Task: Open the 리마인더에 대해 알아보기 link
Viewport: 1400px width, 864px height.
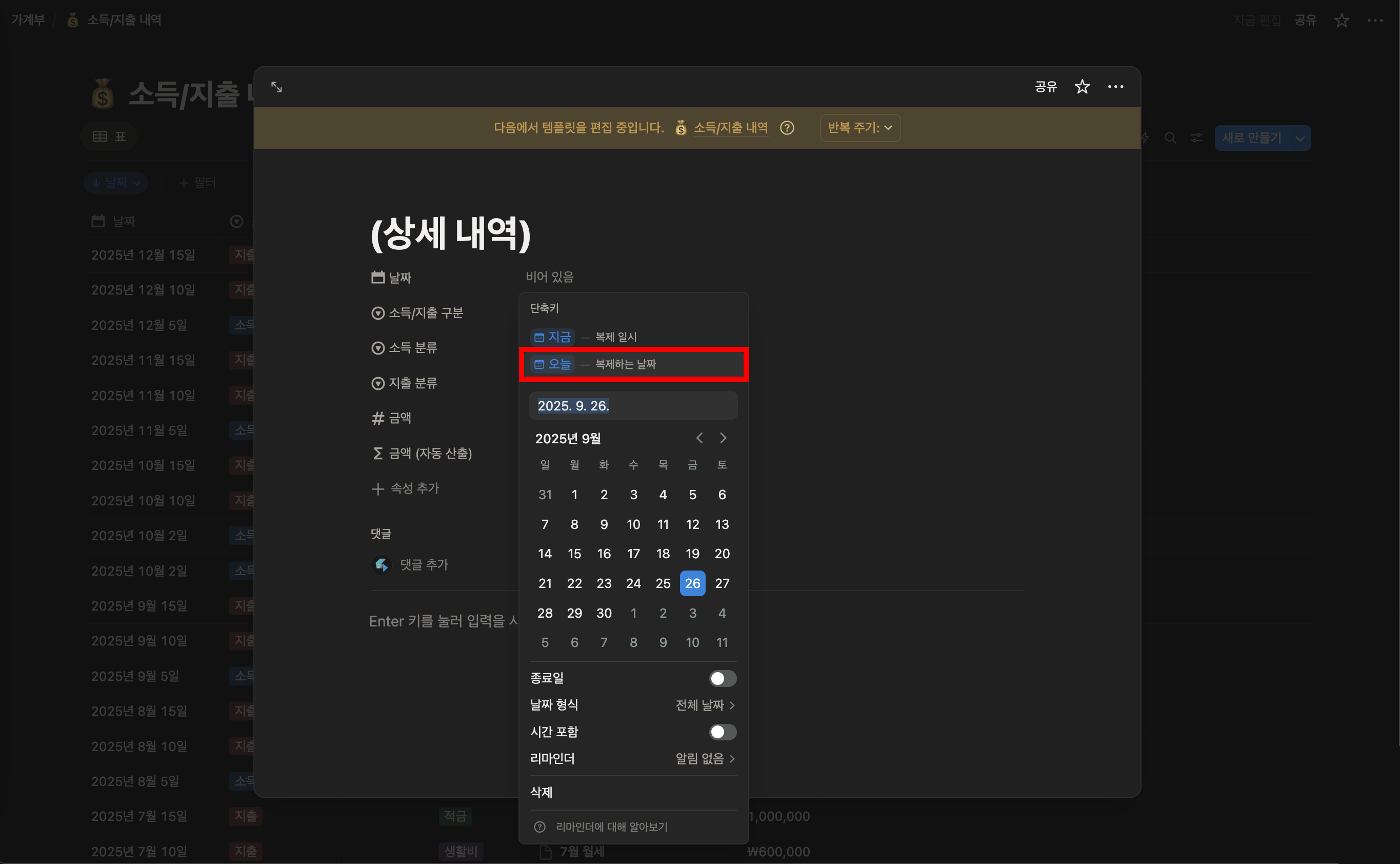Action: 611,827
